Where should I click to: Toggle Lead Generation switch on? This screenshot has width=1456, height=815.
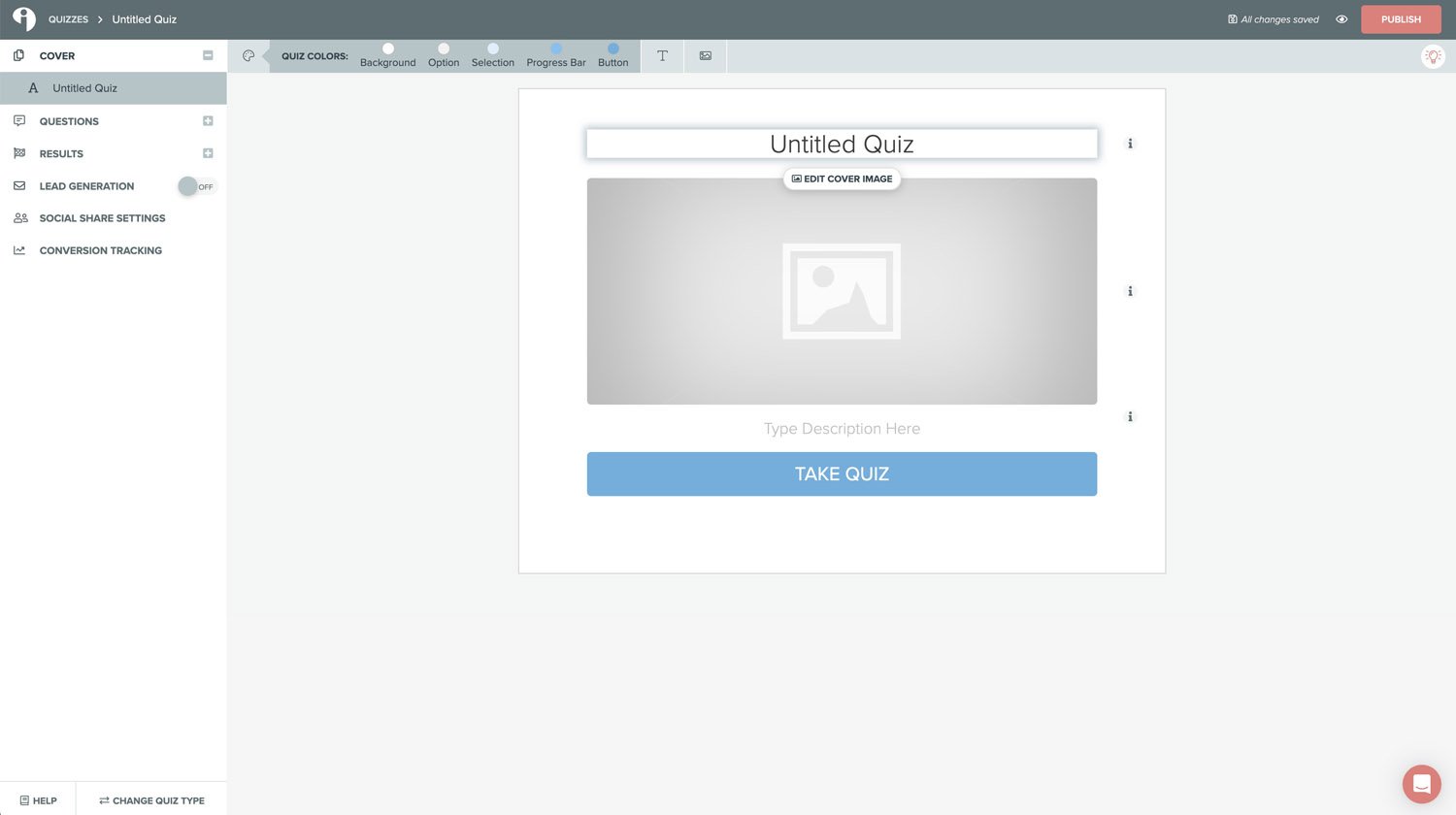(196, 186)
